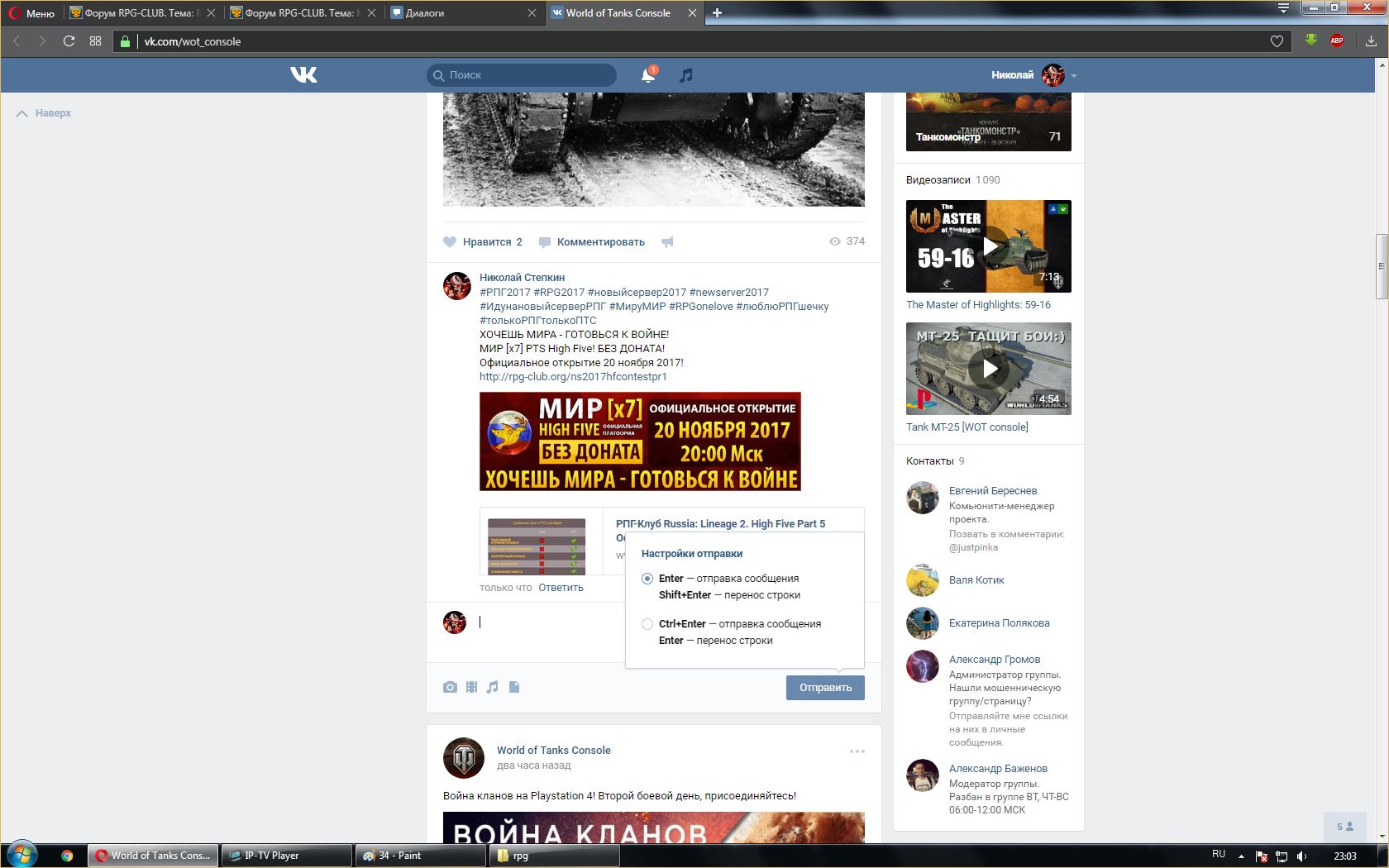
Task: Click Николай Степкин's avatar beside the post
Action: tap(457, 285)
